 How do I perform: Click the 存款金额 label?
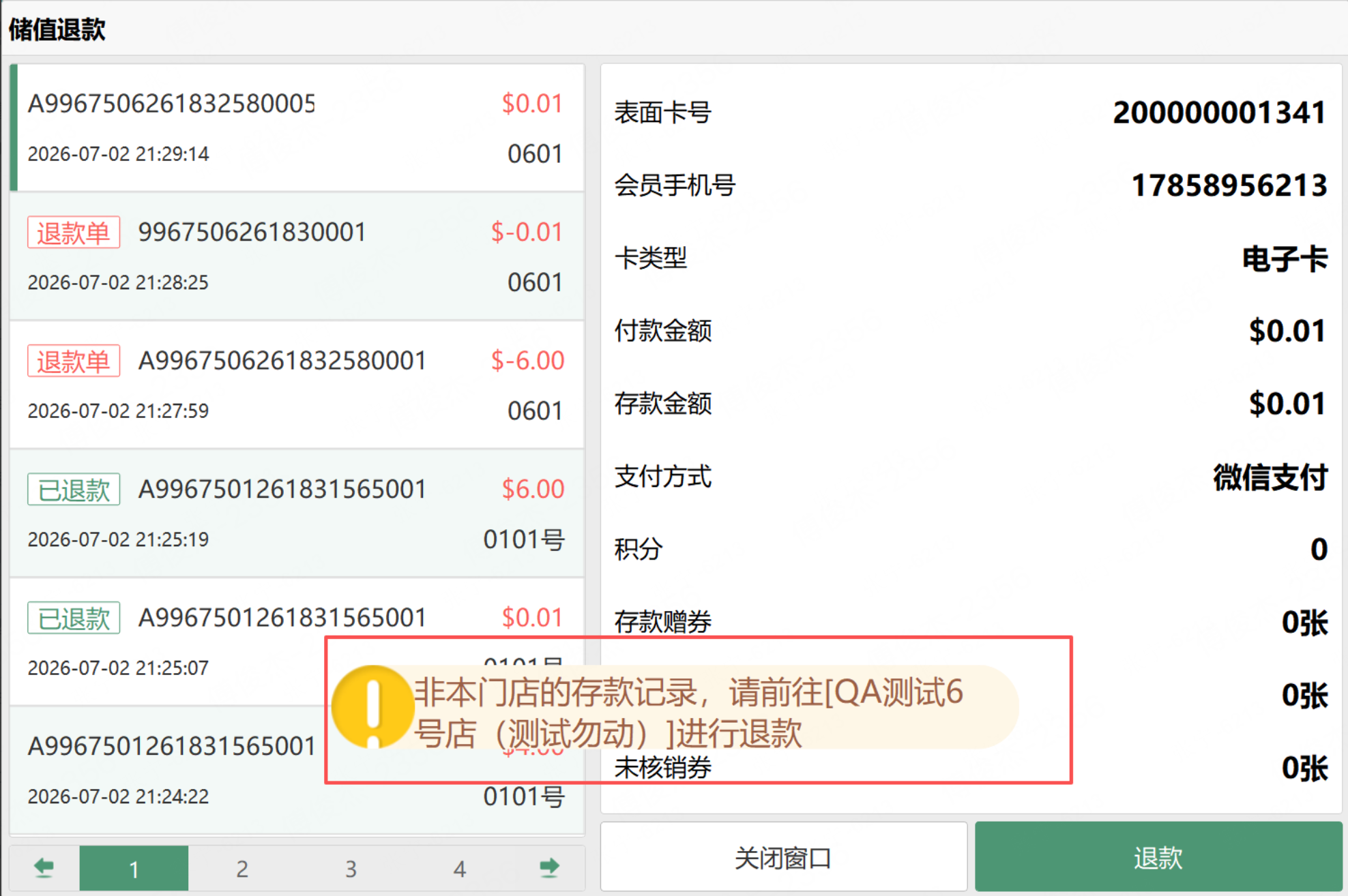(x=663, y=404)
